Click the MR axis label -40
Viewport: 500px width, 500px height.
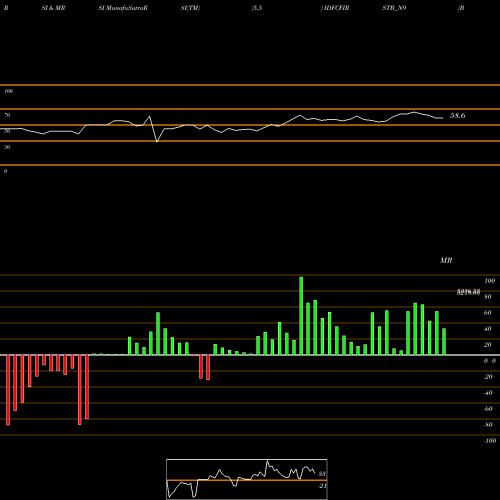tap(488, 393)
